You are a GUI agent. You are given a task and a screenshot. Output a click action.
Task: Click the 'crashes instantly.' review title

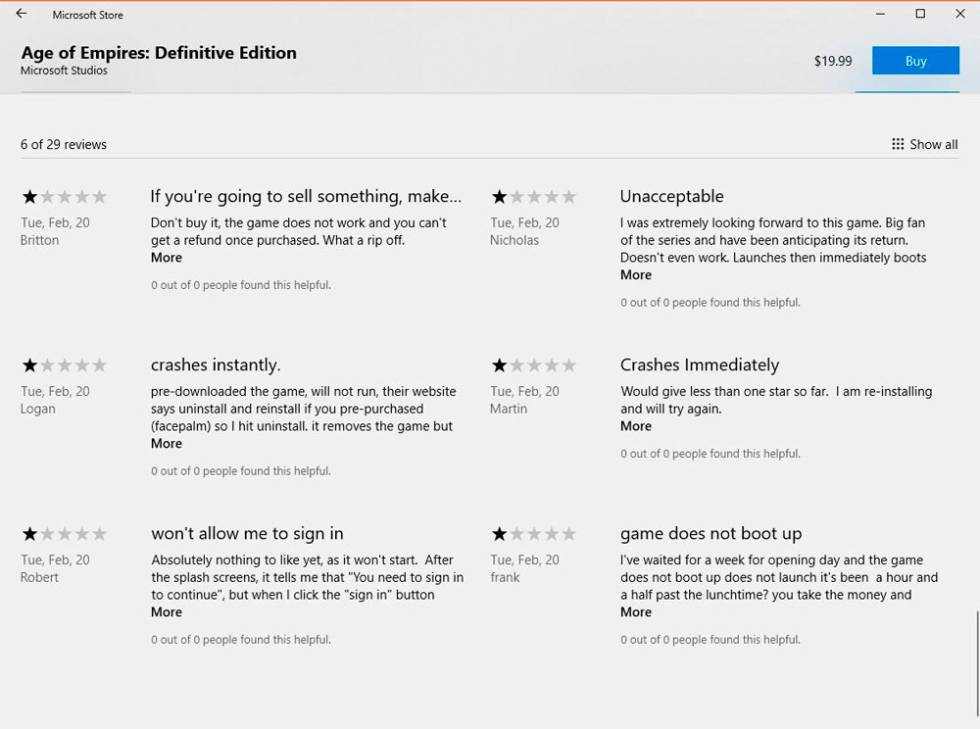[x=216, y=365]
